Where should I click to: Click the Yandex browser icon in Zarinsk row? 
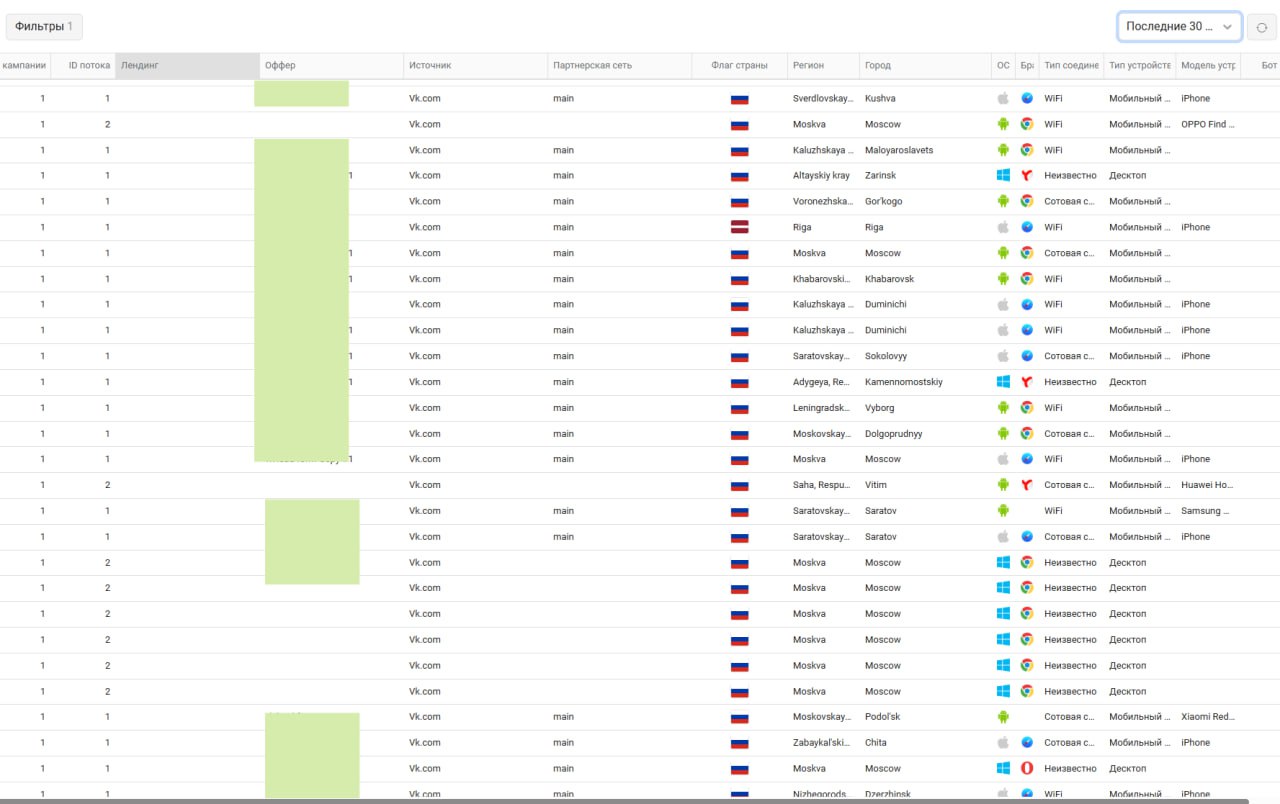coord(1027,175)
